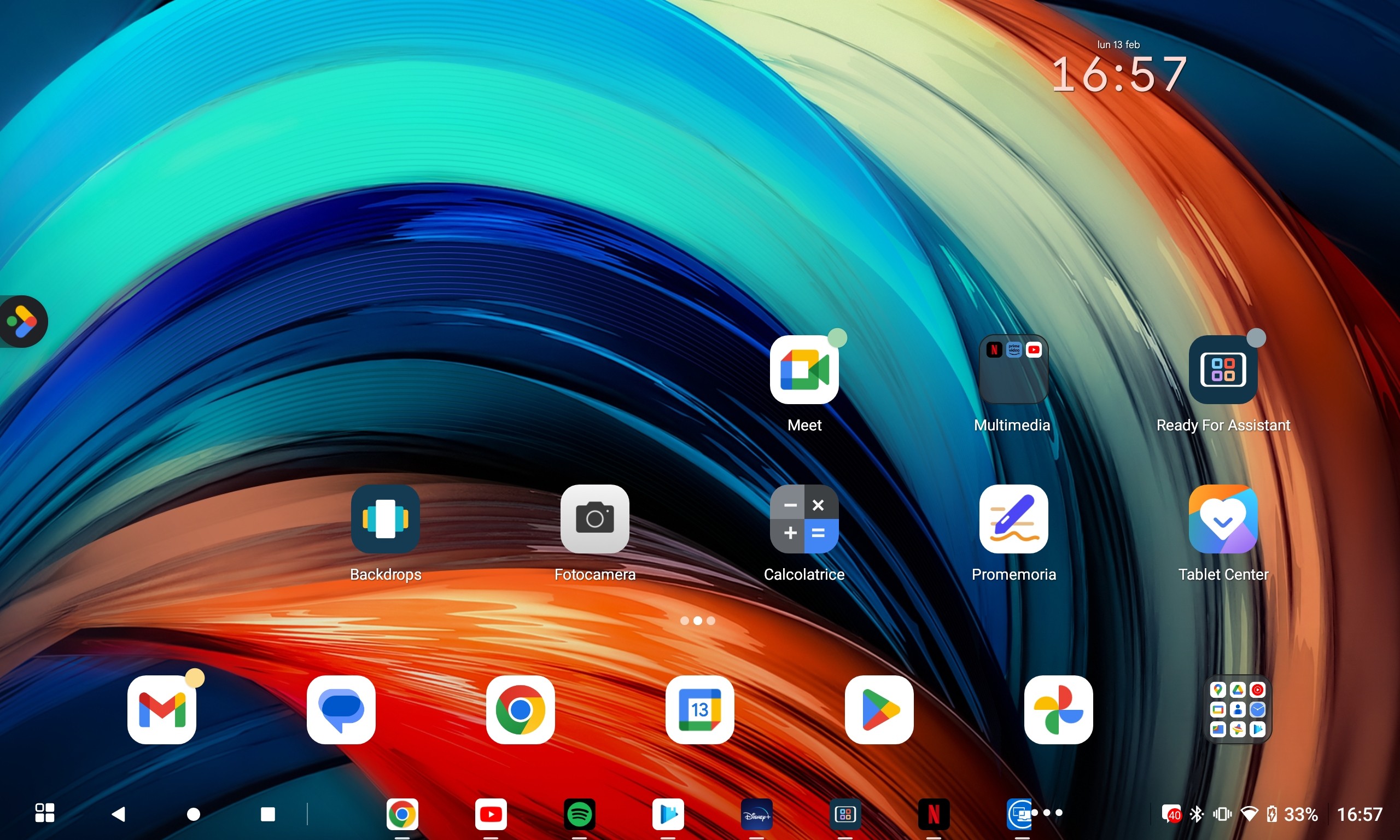Open Google Calendar in the dock
This screenshot has width=1400, height=840.
tap(700, 710)
